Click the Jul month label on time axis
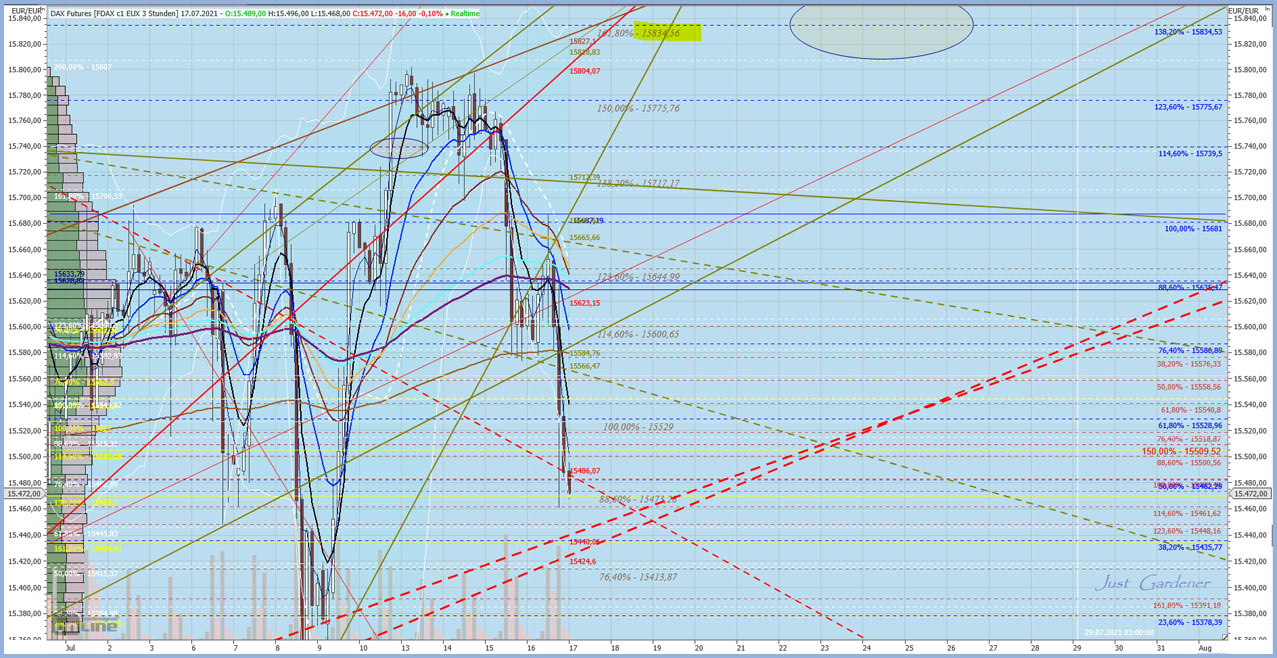This screenshot has height=658, width=1277. [69, 648]
